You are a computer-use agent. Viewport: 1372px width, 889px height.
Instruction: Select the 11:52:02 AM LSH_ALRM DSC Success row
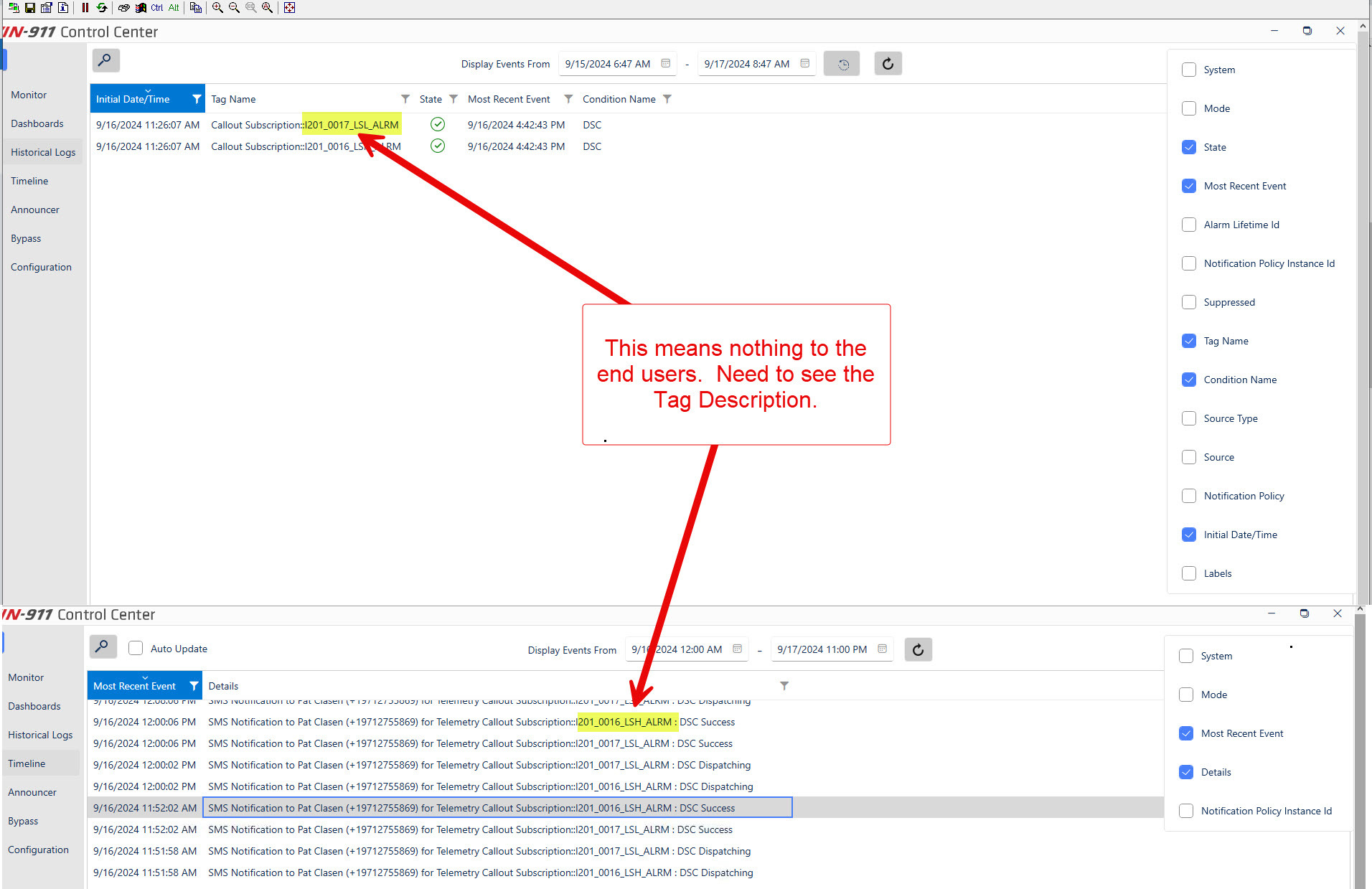(471, 808)
